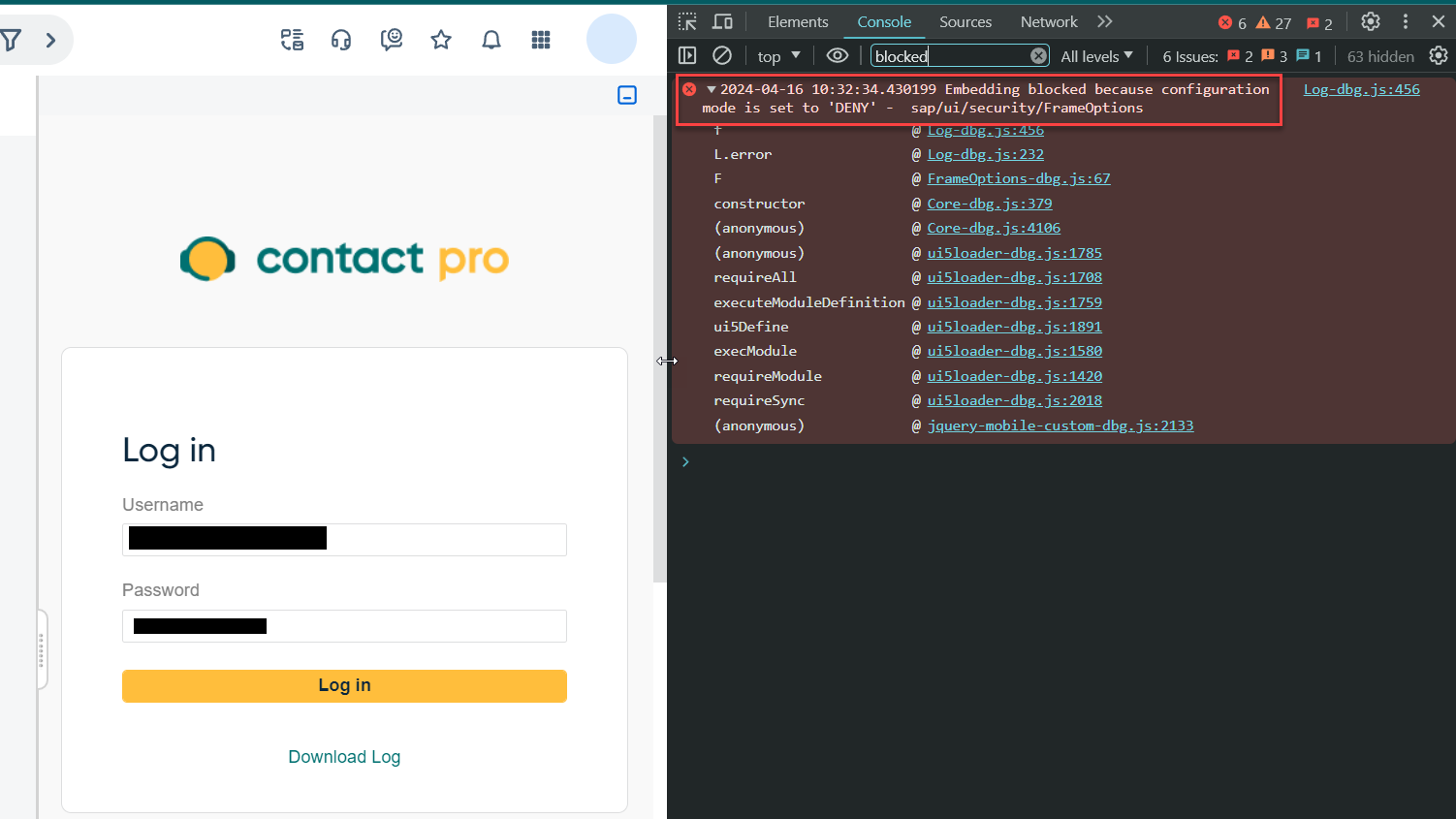1456x819 pixels.
Task: Open the All levels dropdown
Action: (x=1096, y=56)
